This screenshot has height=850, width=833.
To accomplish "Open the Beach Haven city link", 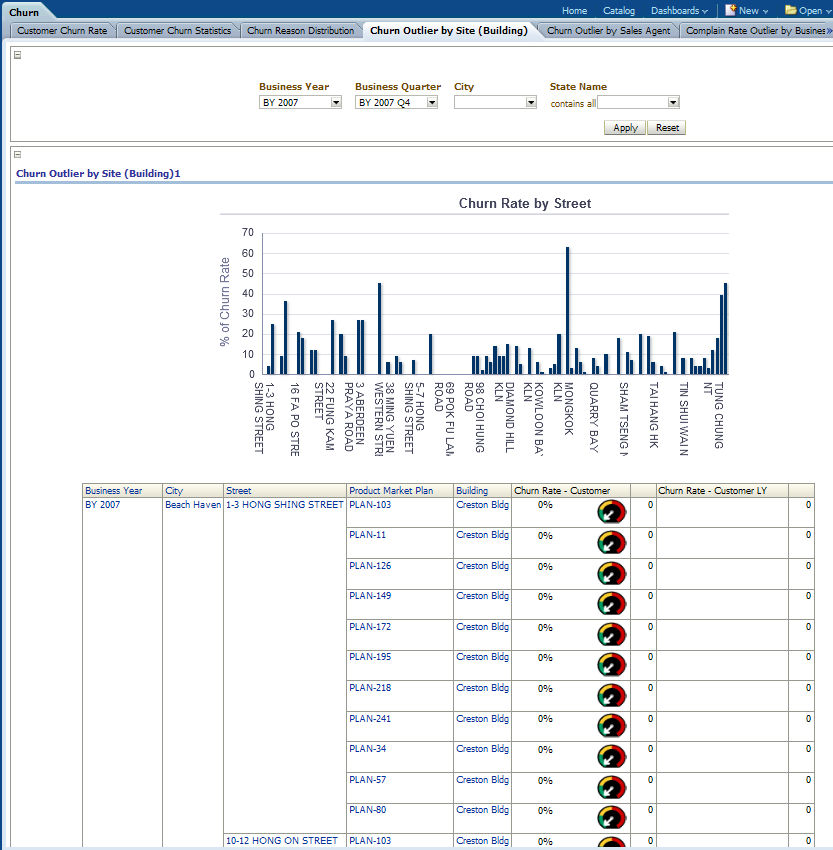I will pyautogui.click(x=193, y=505).
